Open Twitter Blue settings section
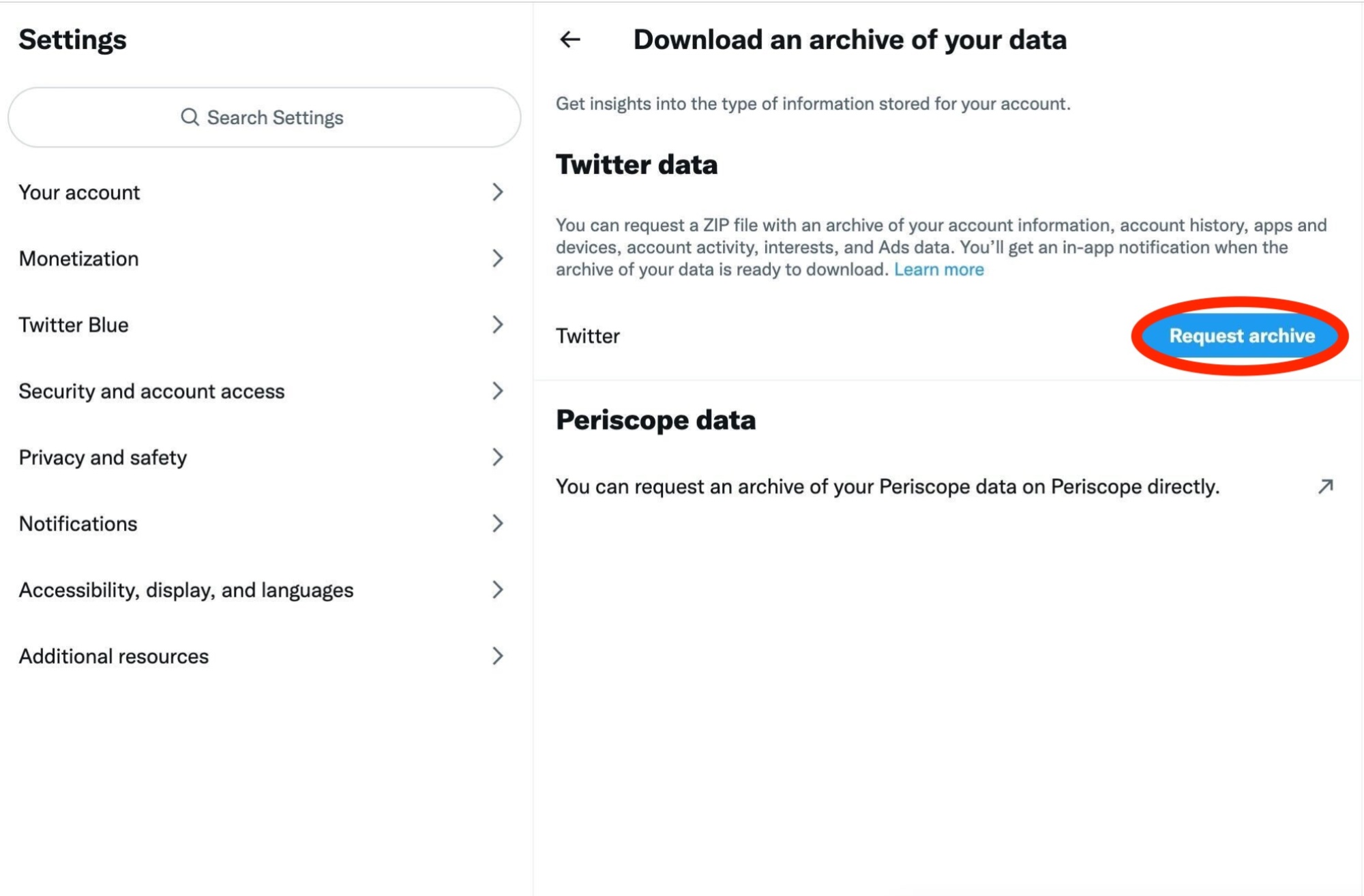Screen dimensions: 1364x896 [260, 325]
